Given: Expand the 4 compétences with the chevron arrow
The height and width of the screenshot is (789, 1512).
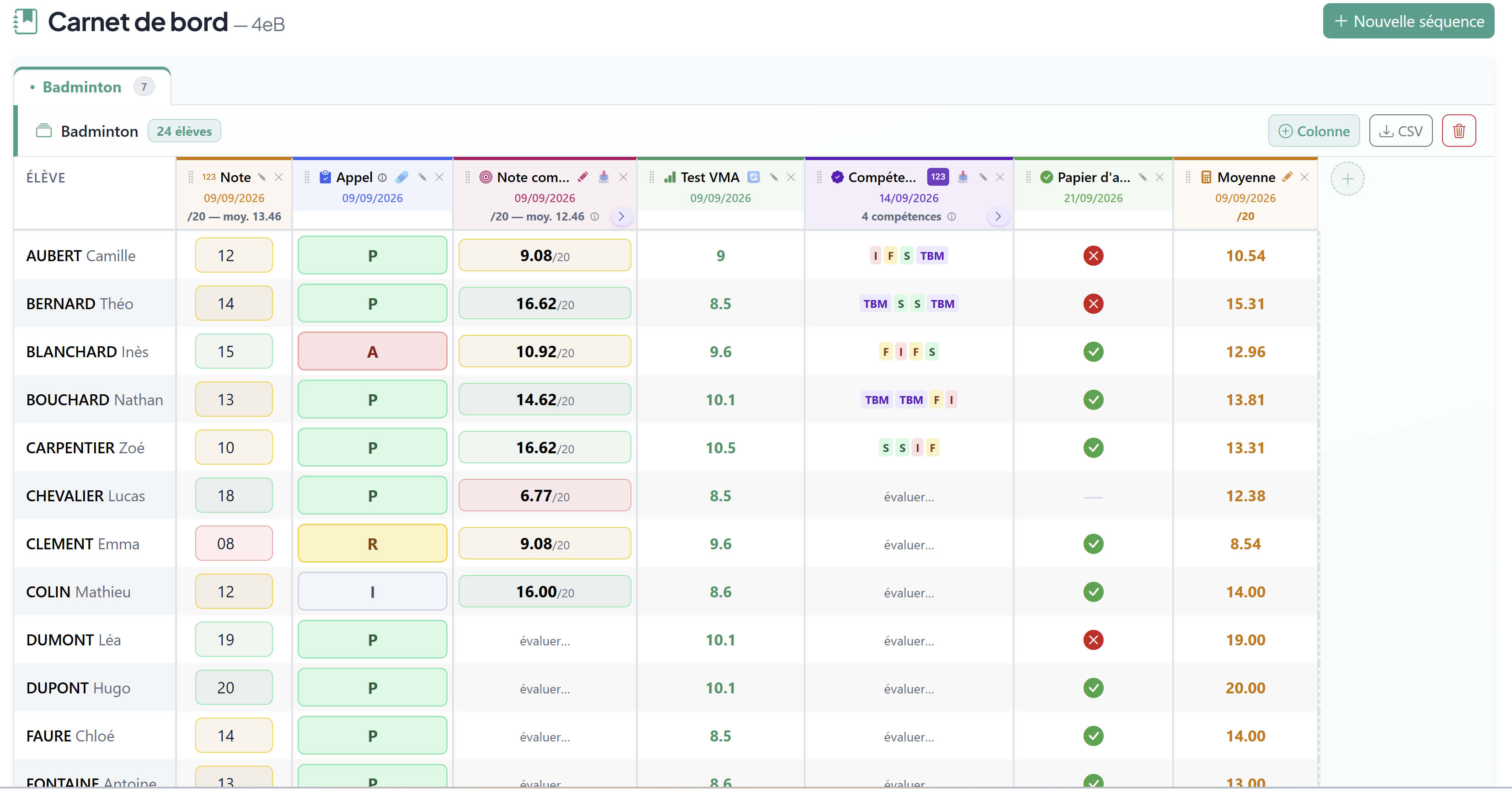Looking at the screenshot, I should click(x=998, y=217).
